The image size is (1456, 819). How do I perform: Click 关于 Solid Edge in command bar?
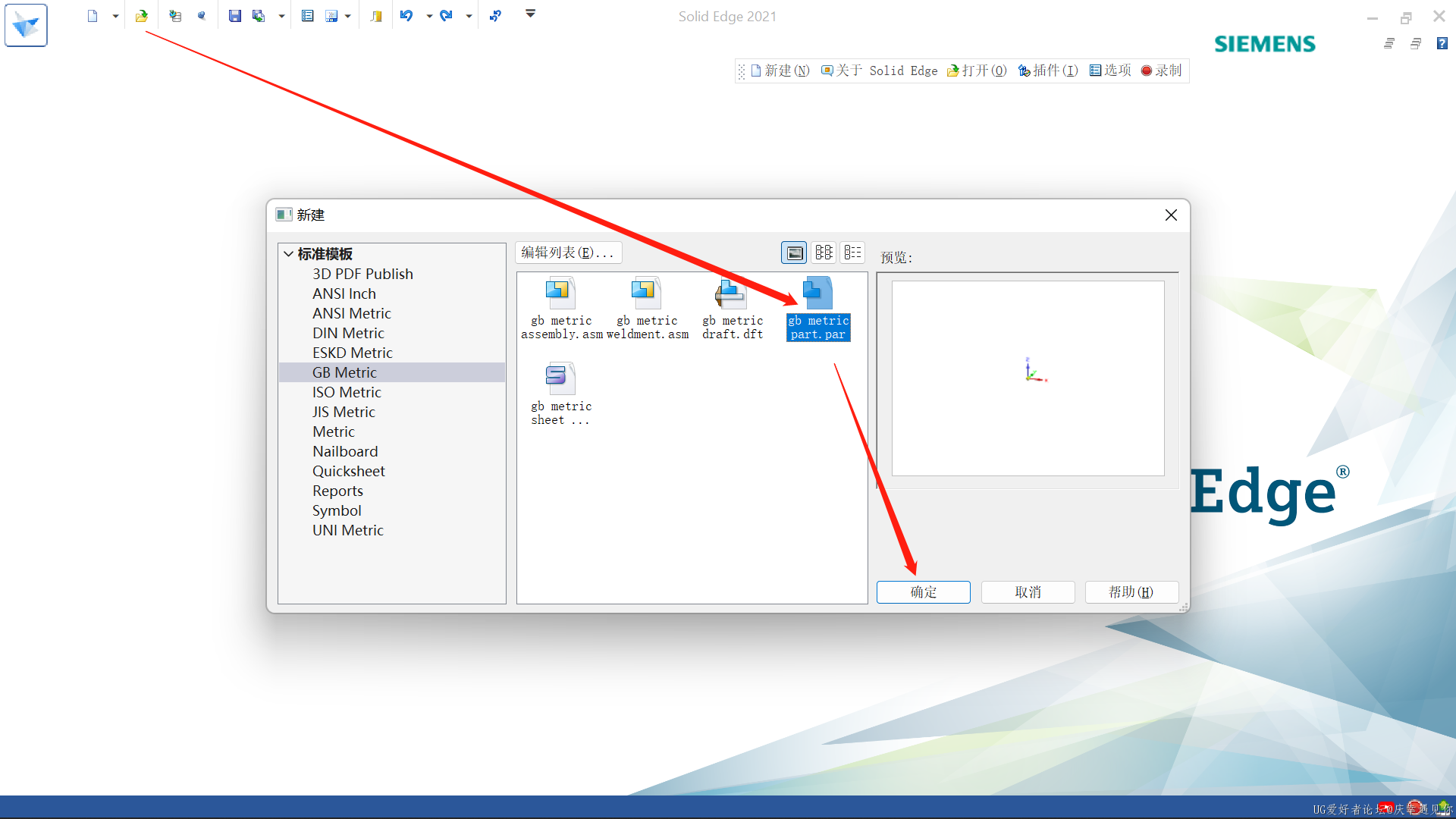pyautogui.click(x=880, y=71)
